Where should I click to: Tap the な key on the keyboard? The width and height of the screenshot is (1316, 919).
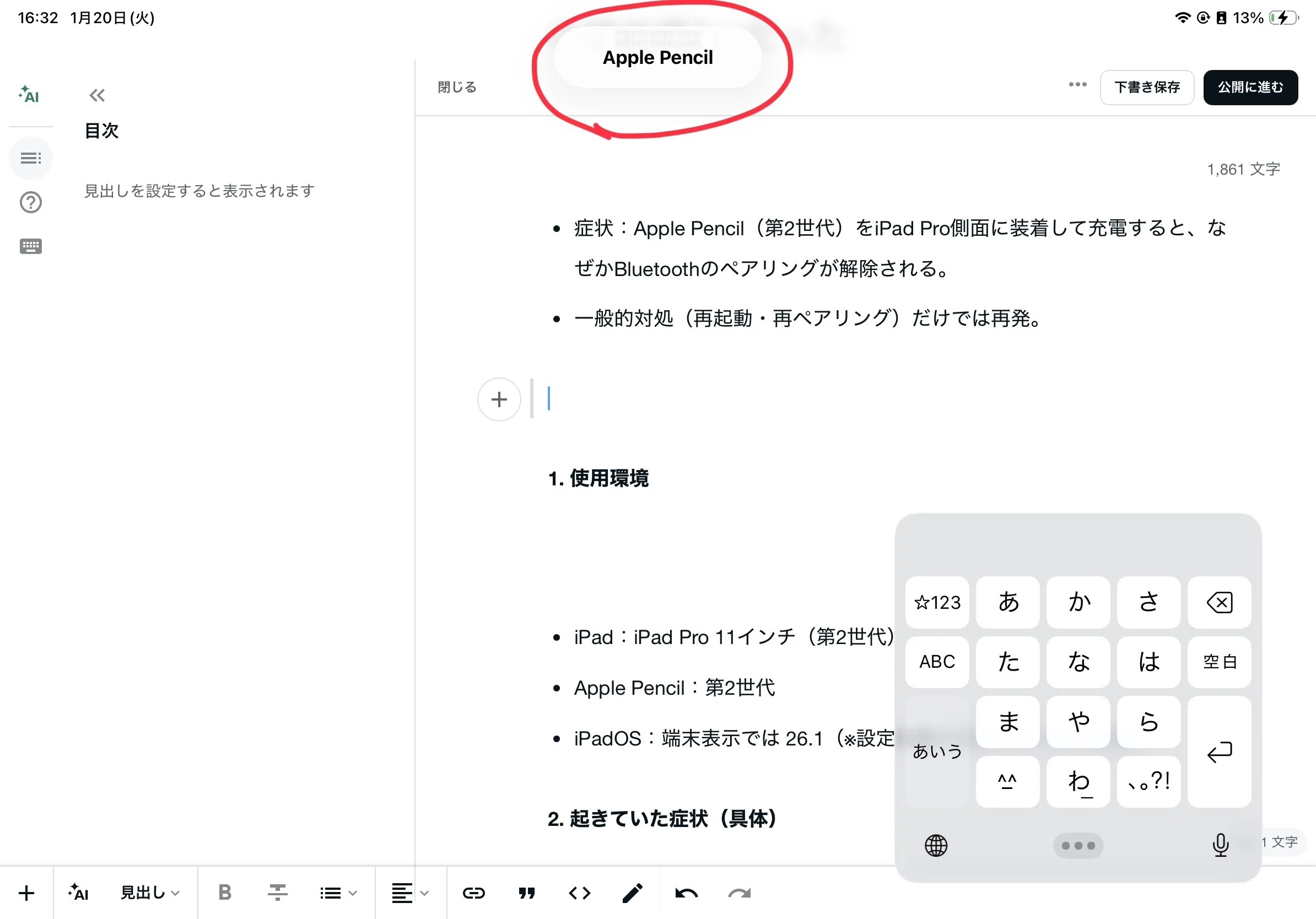(1078, 662)
